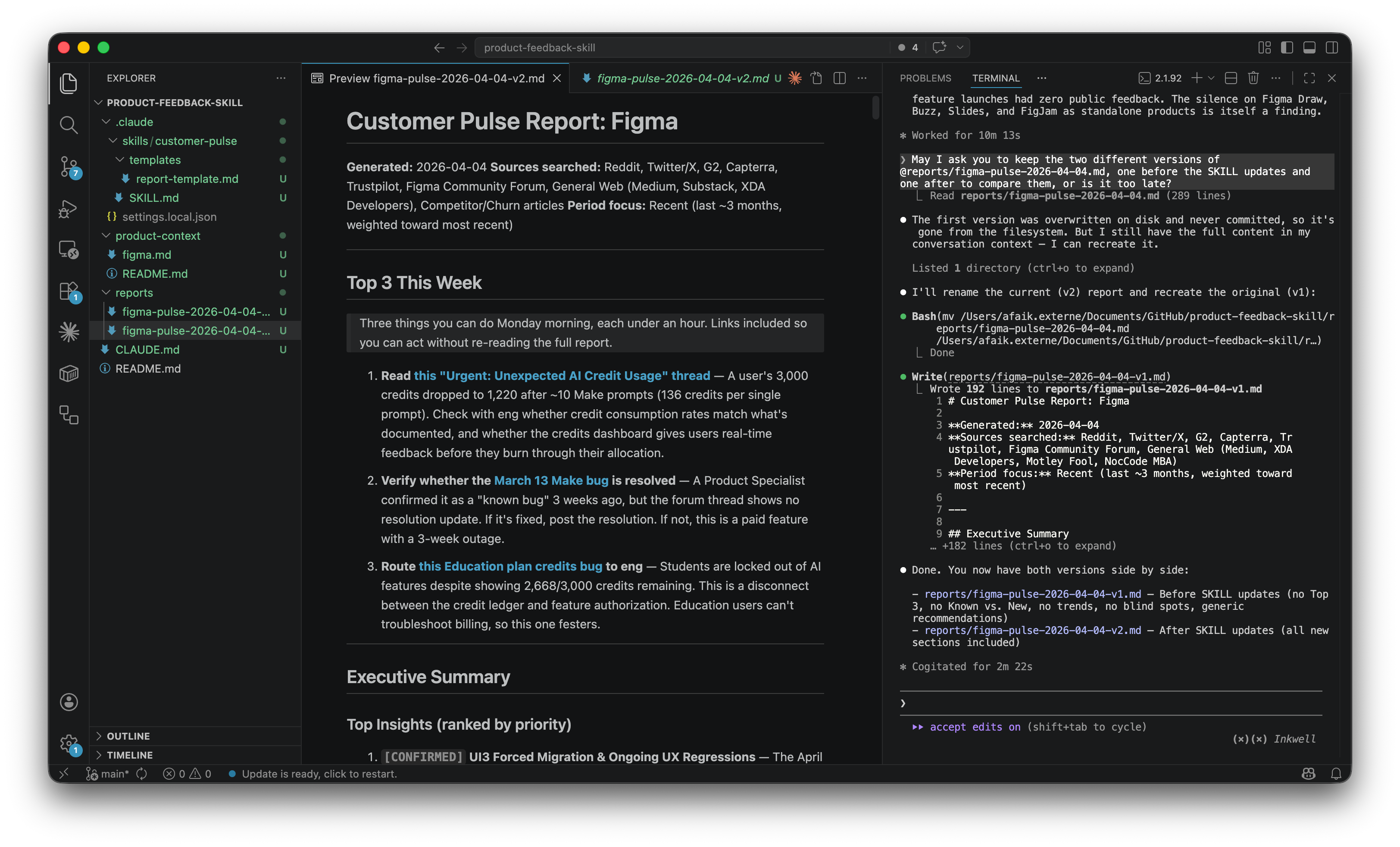Open Source Control view with 7 badge
This screenshot has width=1400, height=847.
(x=69, y=166)
